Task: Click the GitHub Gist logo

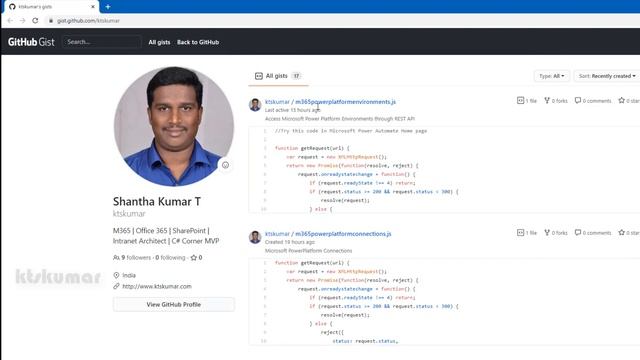Action: [x=31, y=42]
